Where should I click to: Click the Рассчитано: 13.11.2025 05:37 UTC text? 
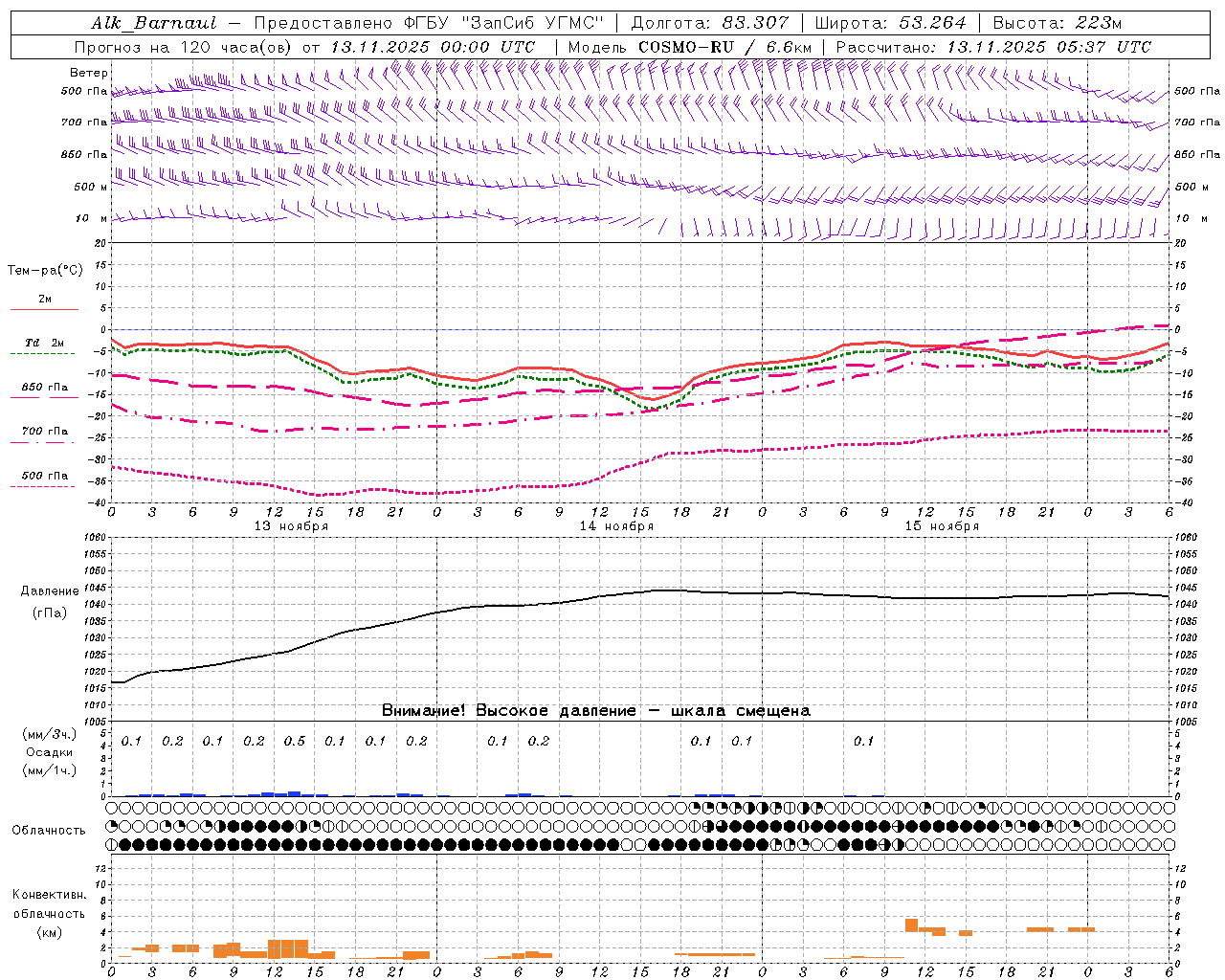(x=993, y=47)
